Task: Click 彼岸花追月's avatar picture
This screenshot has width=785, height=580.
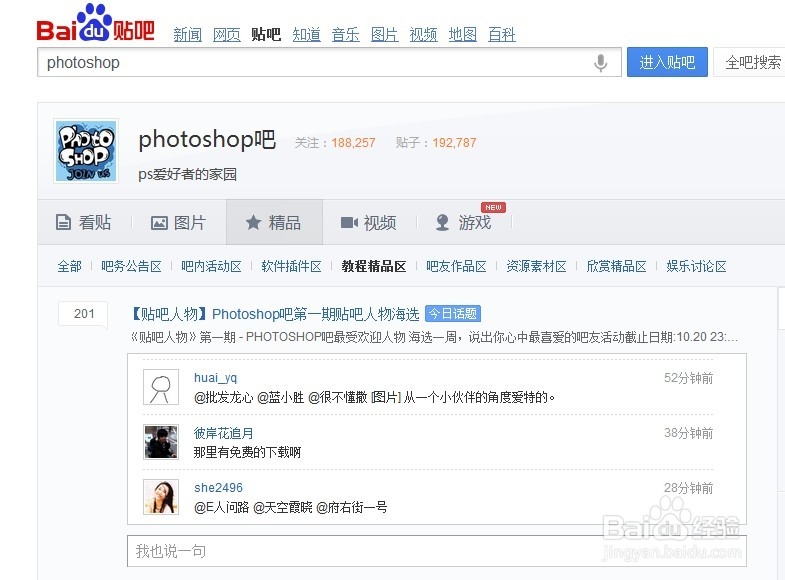Action: coord(161,442)
